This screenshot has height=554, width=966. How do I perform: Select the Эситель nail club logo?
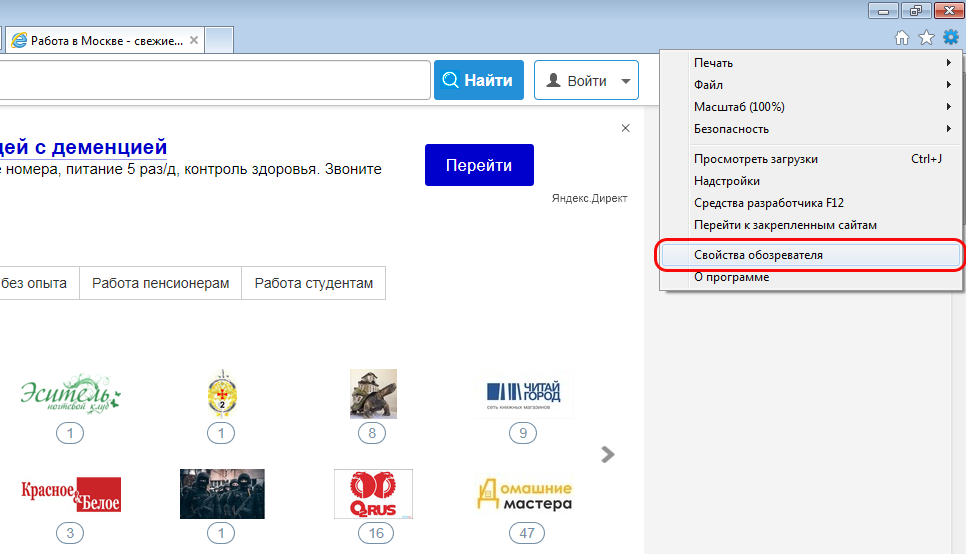coord(70,395)
